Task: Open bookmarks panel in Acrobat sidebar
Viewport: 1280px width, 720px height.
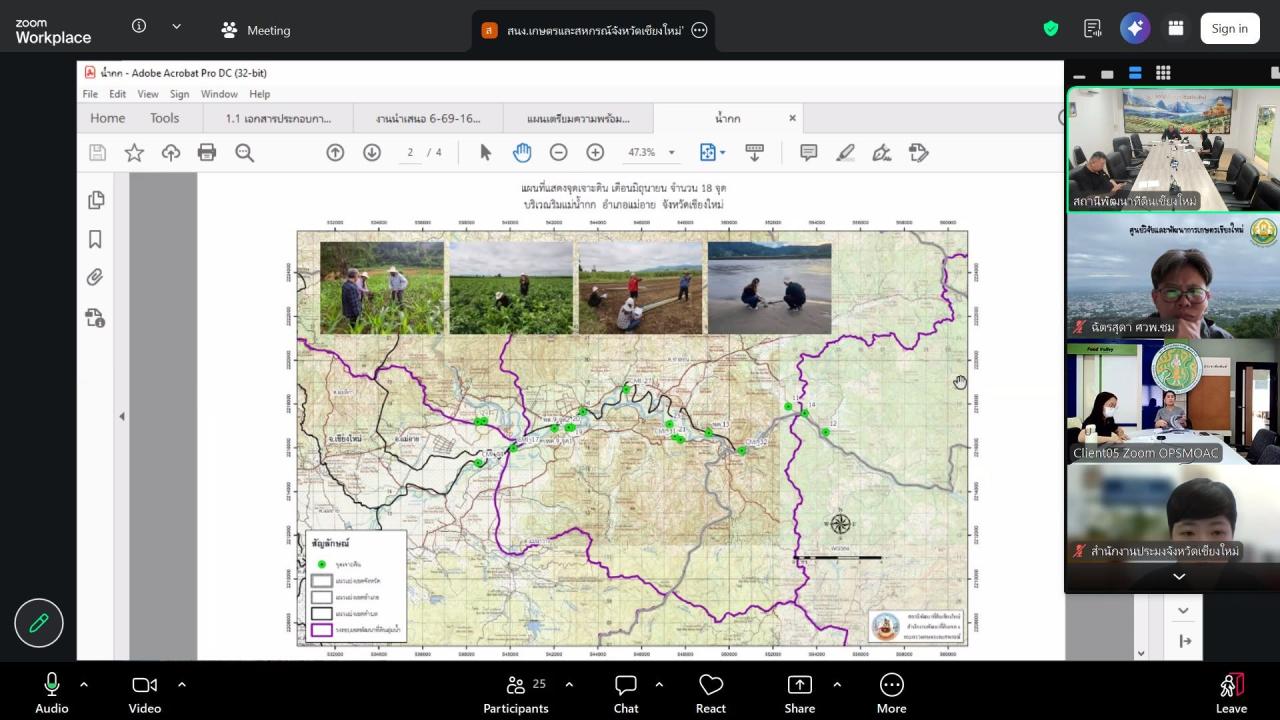Action: [96, 239]
